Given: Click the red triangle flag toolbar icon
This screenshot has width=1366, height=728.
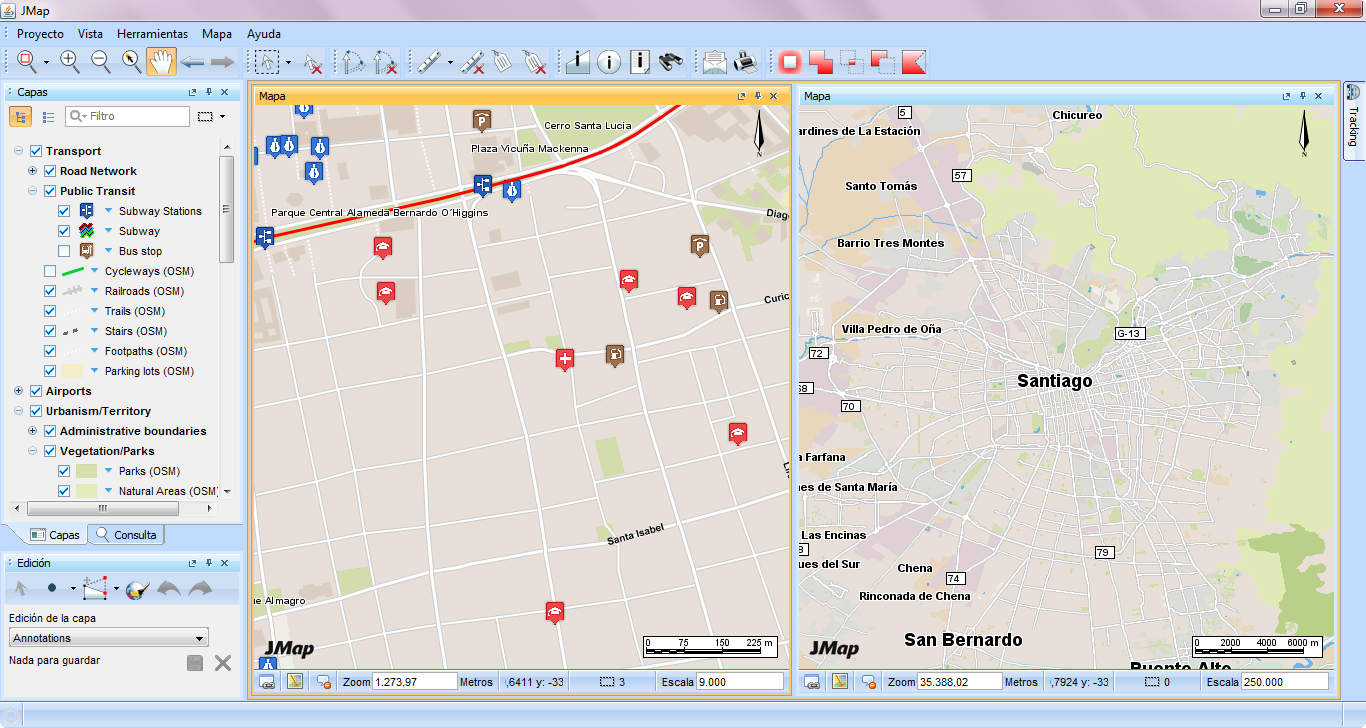Looking at the screenshot, I should tap(914, 62).
